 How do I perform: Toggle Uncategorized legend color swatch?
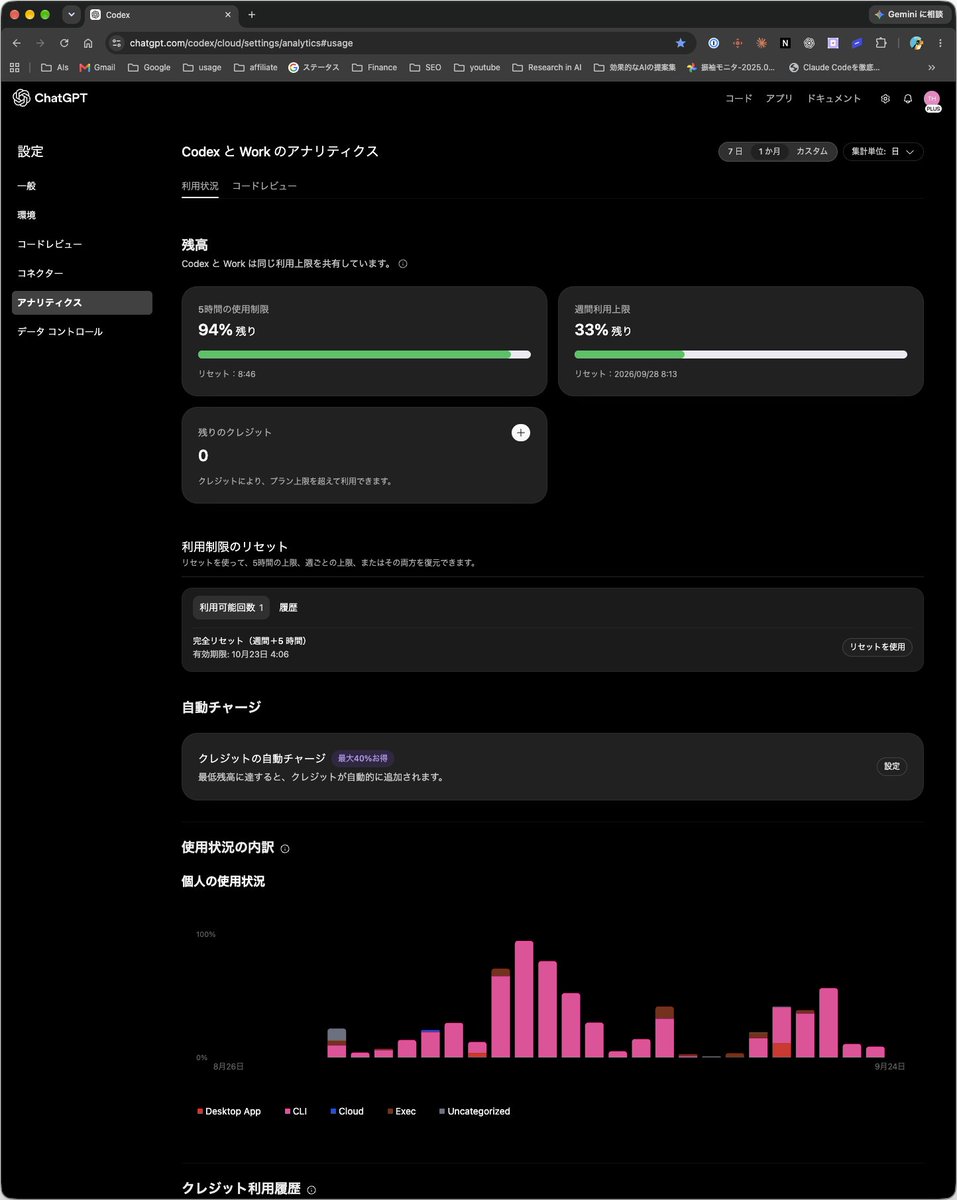point(442,1111)
